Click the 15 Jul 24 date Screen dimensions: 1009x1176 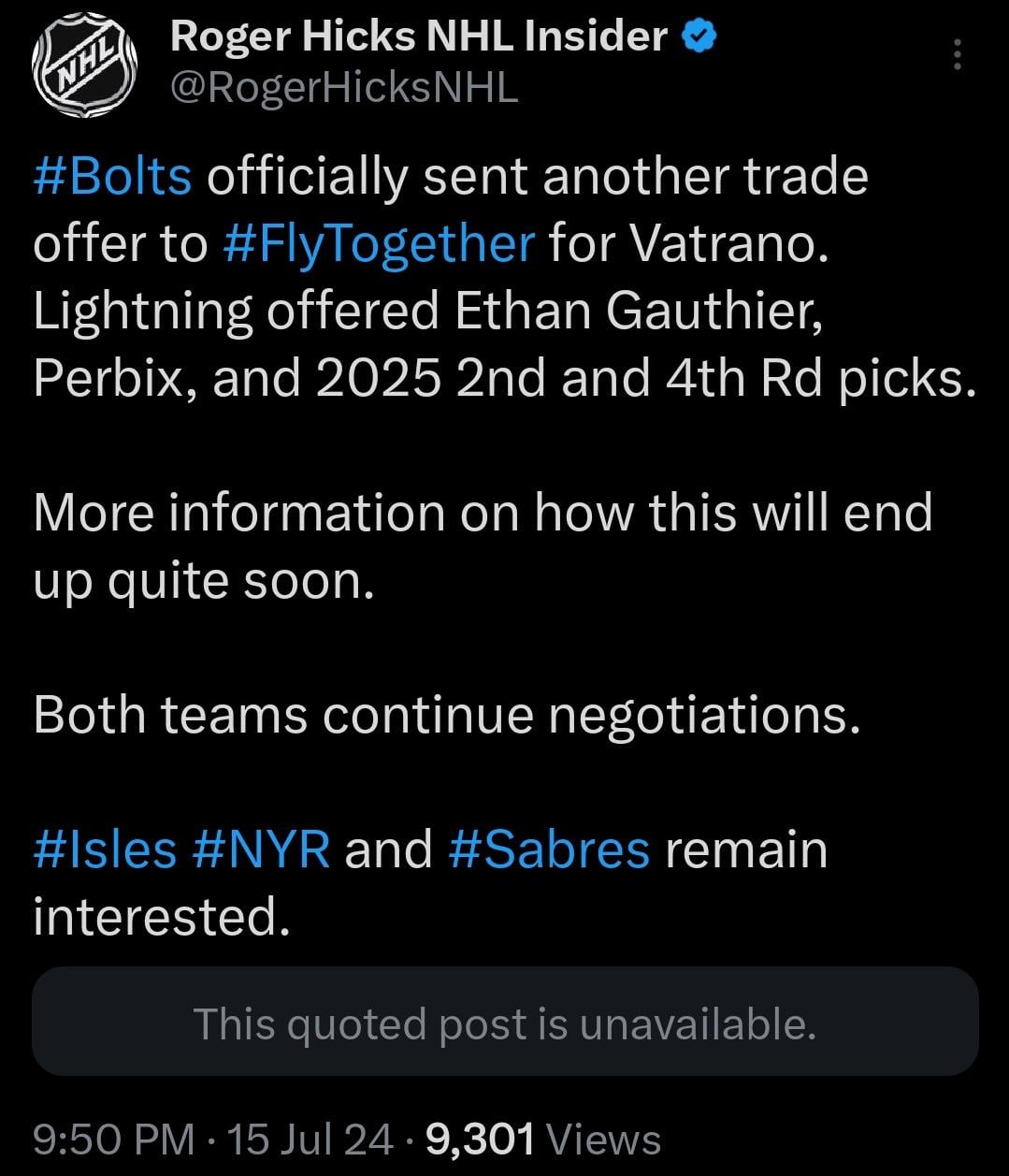(310, 1140)
